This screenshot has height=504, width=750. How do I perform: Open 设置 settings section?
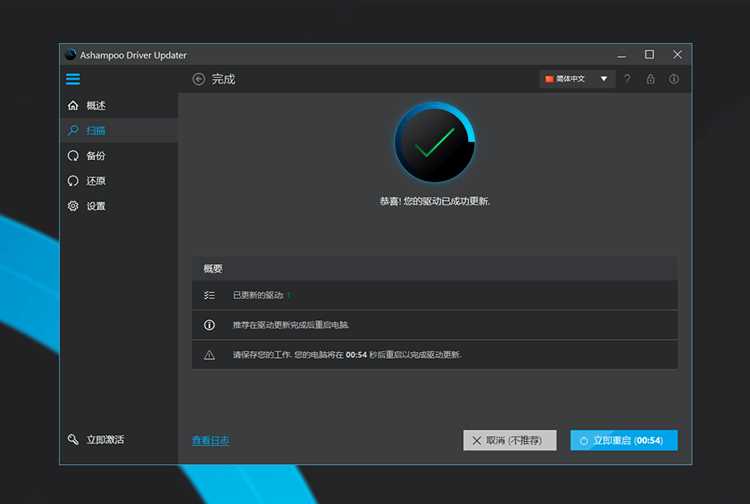(119, 206)
